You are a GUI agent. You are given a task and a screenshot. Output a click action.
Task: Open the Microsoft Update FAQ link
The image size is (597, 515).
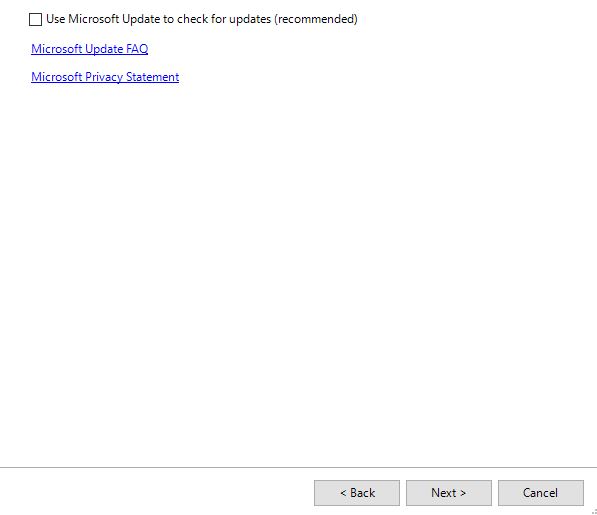(89, 49)
